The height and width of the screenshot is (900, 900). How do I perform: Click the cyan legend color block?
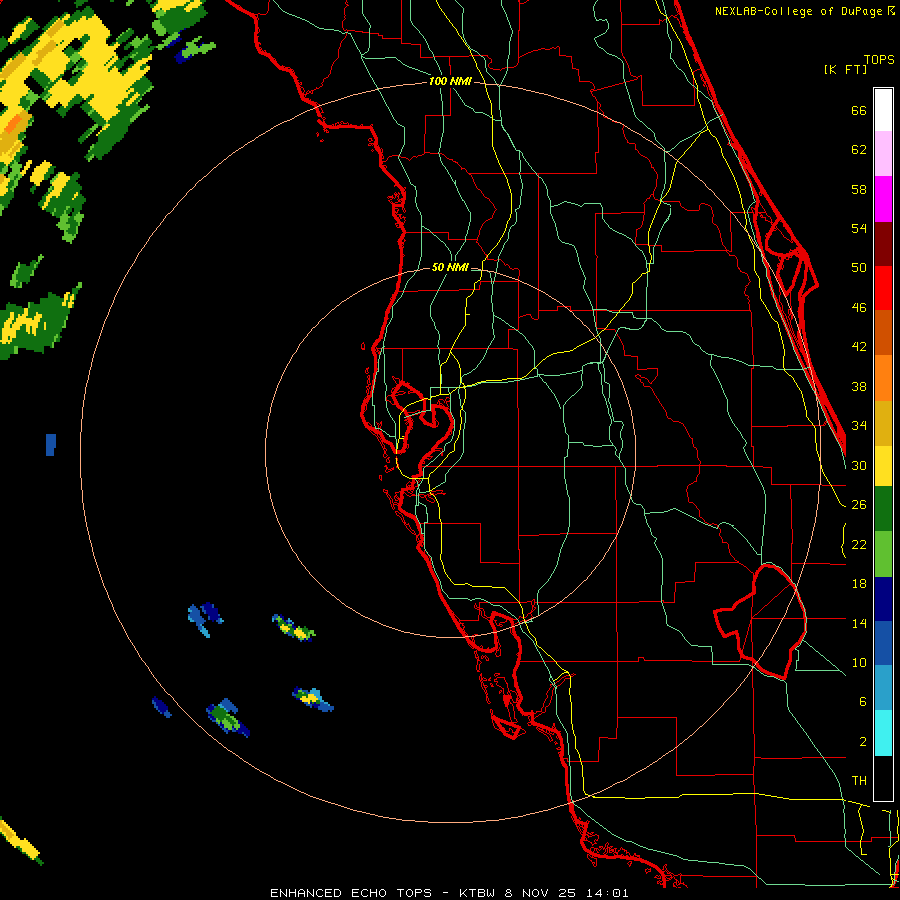pyautogui.click(x=883, y=733)
